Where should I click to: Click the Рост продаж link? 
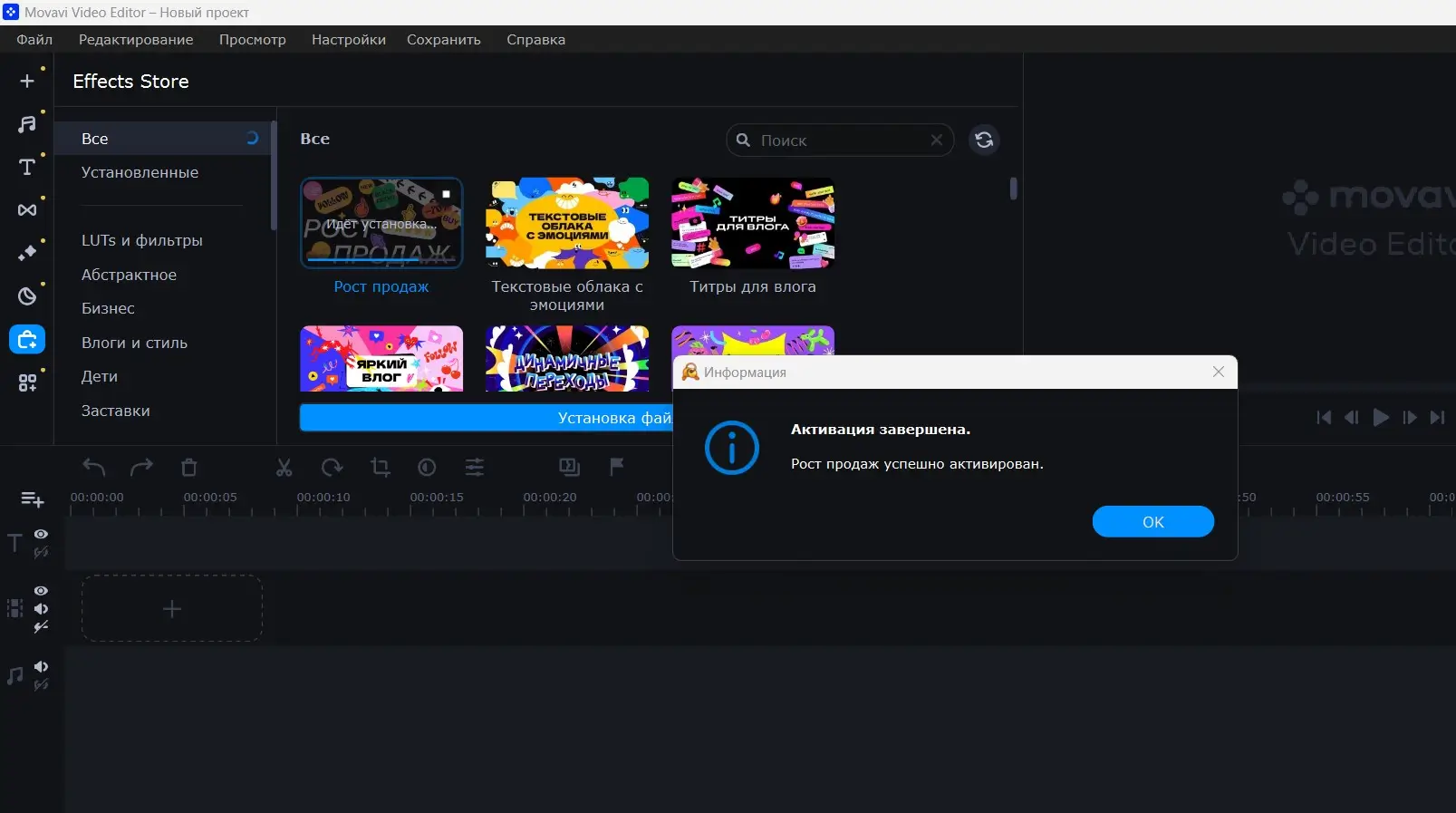(381, 286)
